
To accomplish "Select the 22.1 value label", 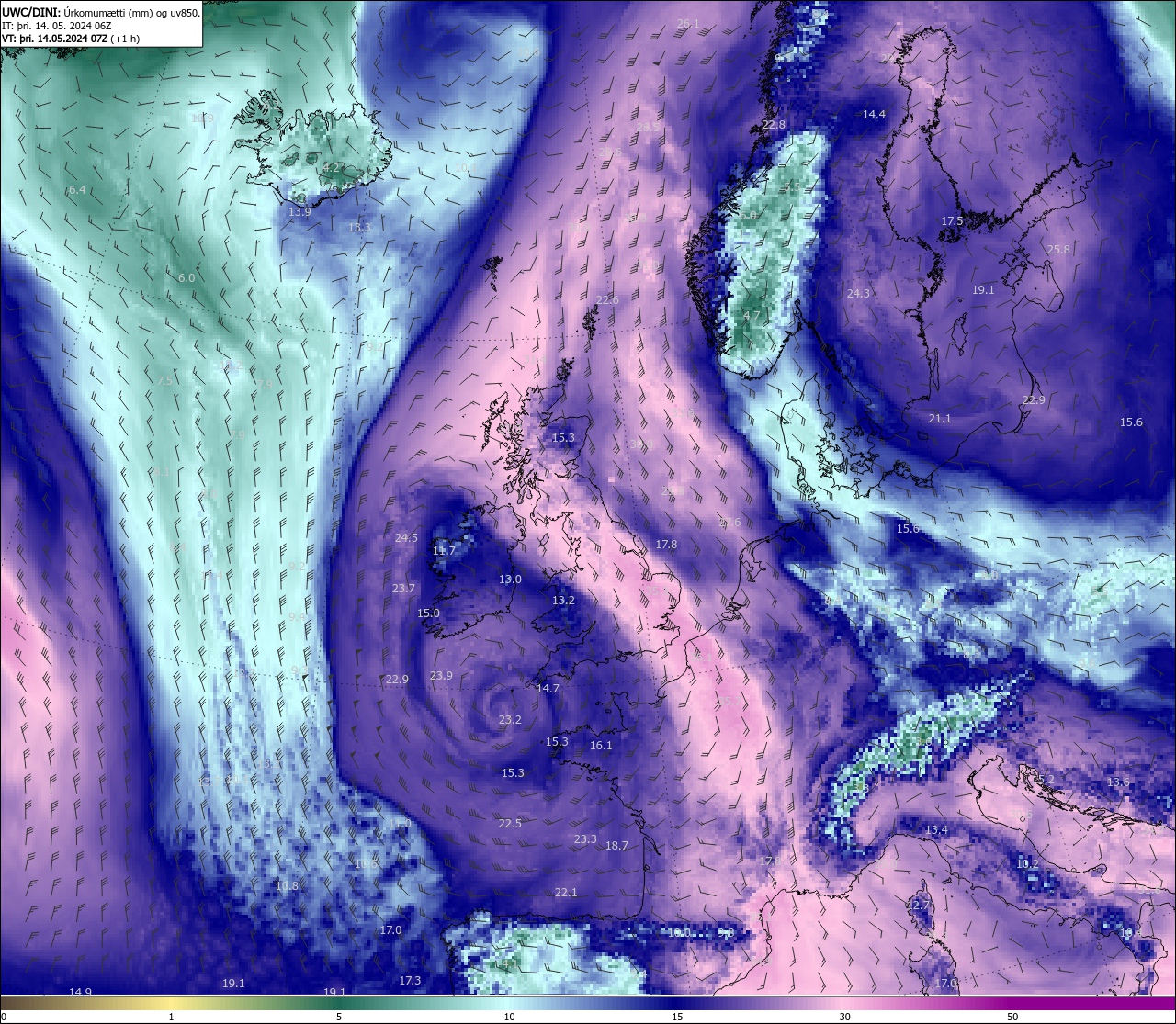I will 566,892.
